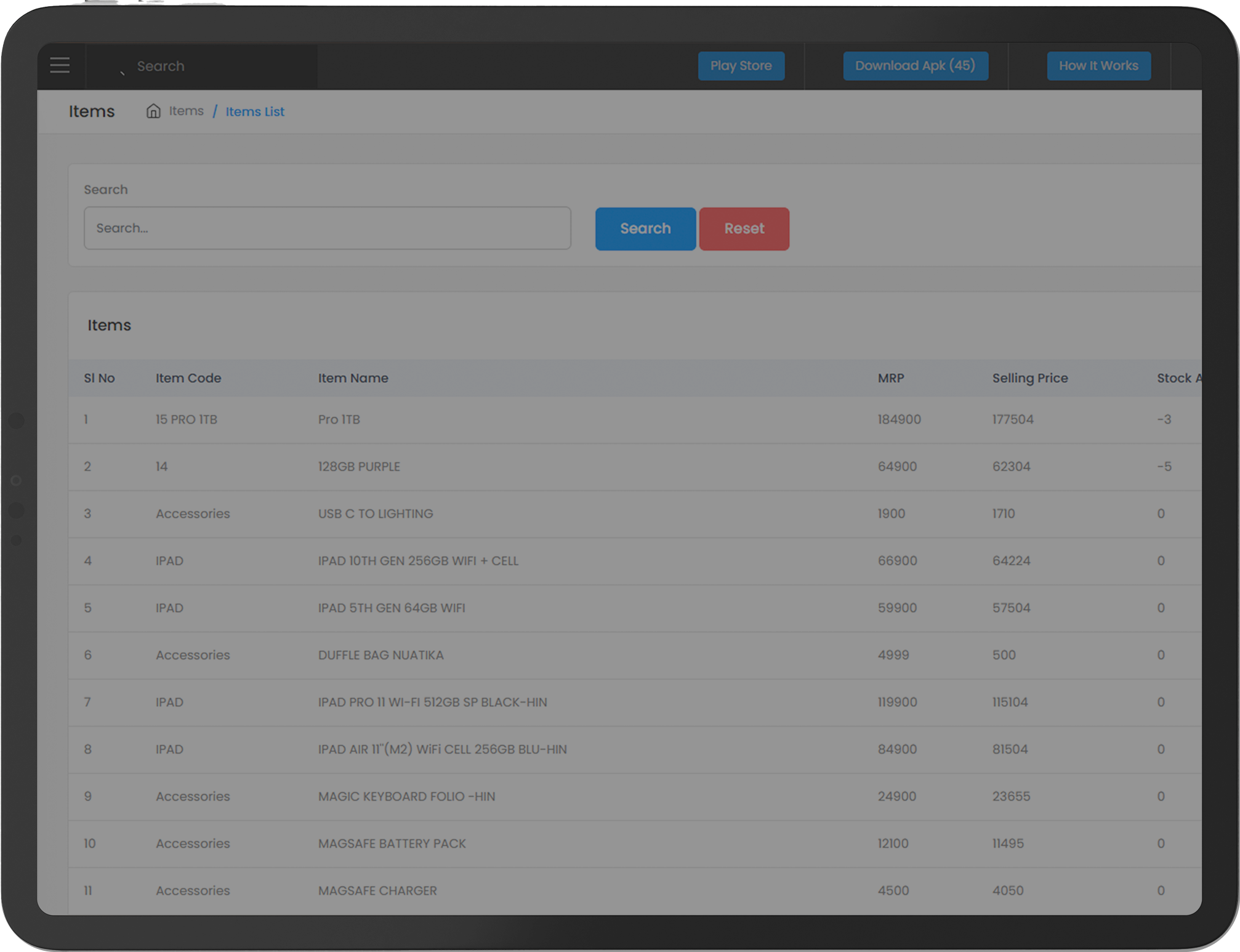Open How It Works button
Image resolution: width=1240 pixels, height=952 pixels.
tap(1098, 66)
